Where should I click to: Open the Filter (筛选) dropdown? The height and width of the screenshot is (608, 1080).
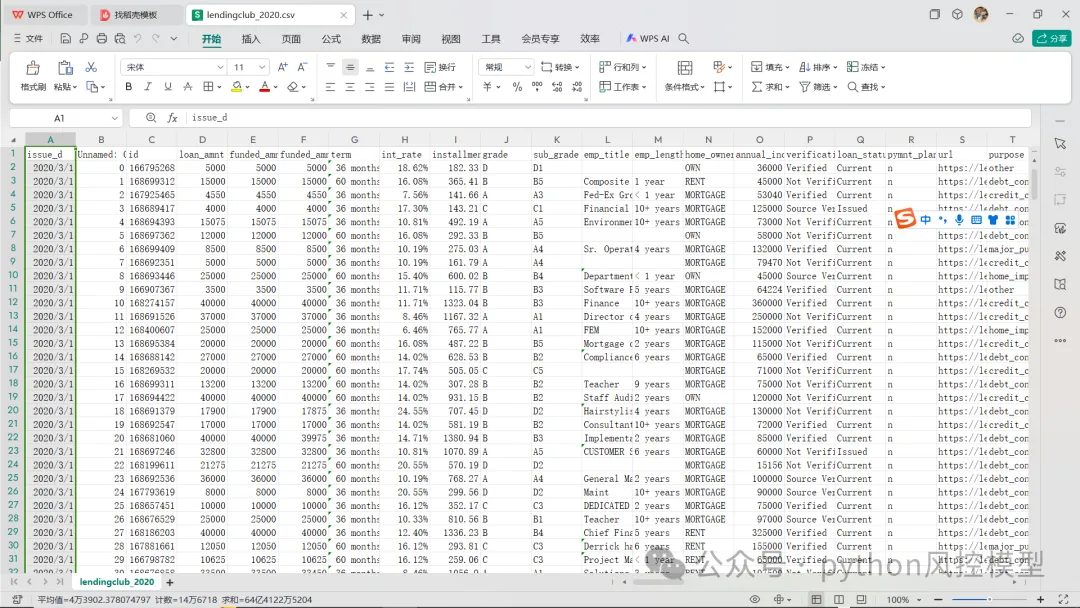point(818,87)
